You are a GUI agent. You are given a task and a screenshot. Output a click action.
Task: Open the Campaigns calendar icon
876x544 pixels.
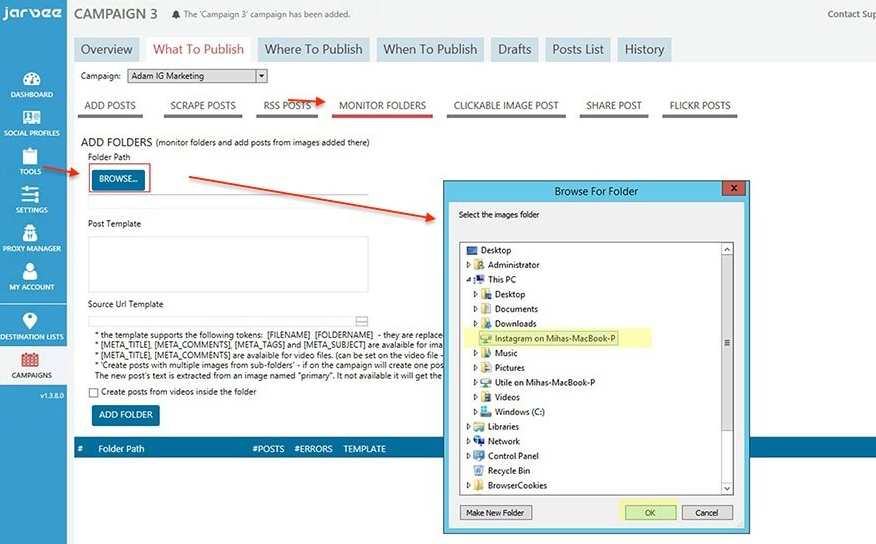30,360
